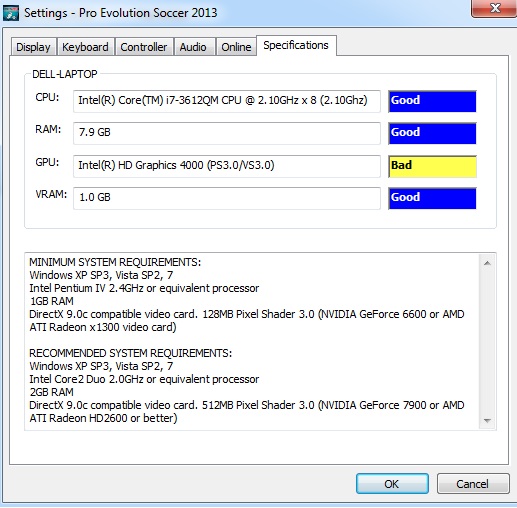Click the CPU info field

pos(227,101)
